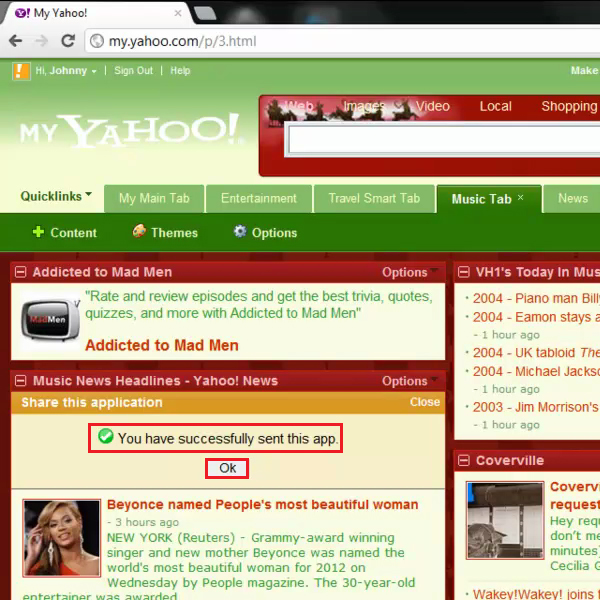Click the My Yahoo! logo
Image resolution: width=600 pixels, height=600 pixels.
tap(130, 130)
